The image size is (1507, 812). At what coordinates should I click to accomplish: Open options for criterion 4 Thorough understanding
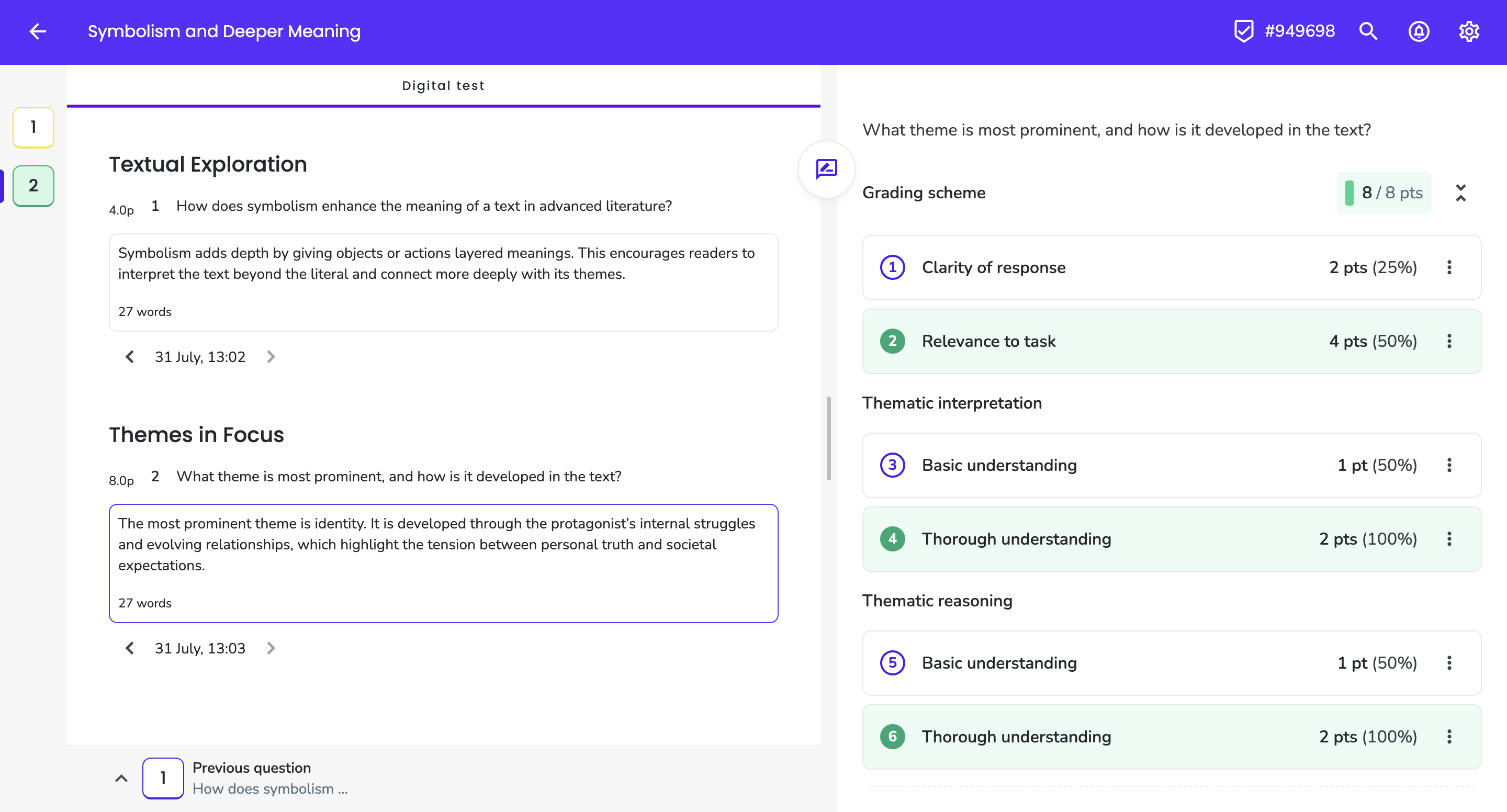pyautogui.click(x=1449, y=539)
